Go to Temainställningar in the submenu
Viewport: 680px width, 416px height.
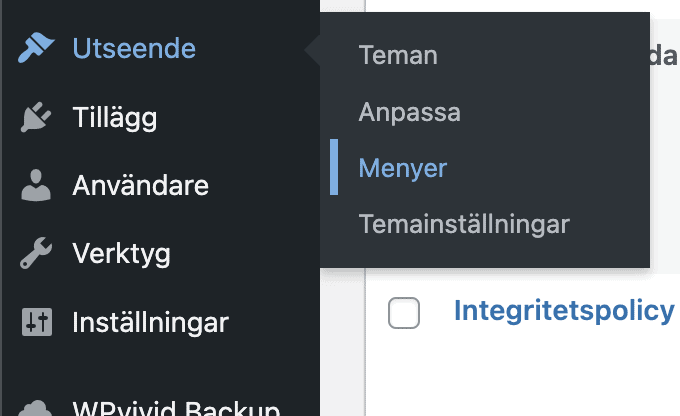click(464, 224)
